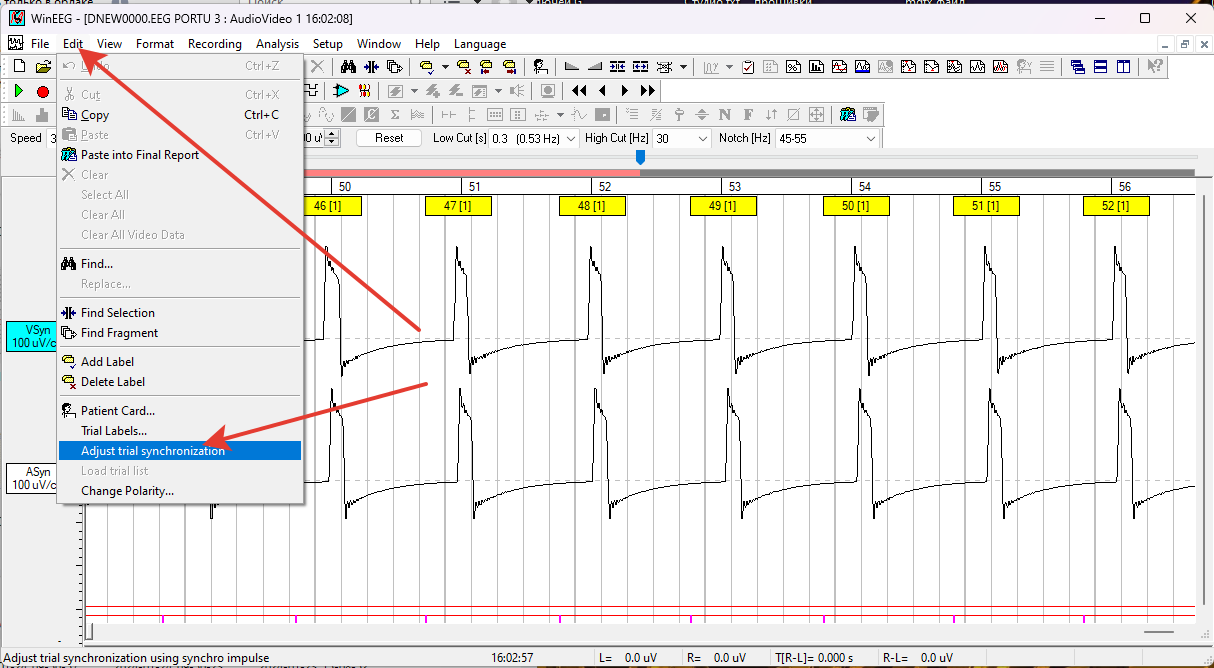Click the Reset filter button
This screenshot has height=668, width=1214.
(x=389, y=138)
